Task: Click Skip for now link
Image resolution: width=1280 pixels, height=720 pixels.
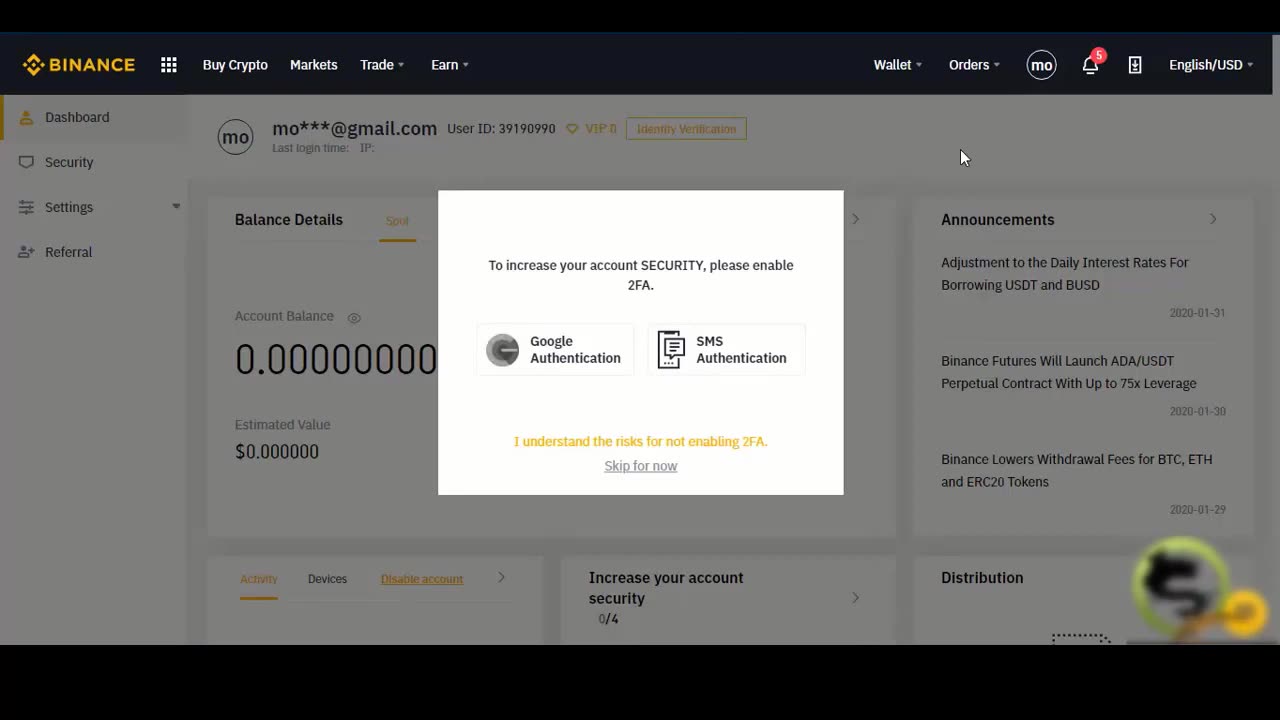Action: pyautogui.click(x=641, y=466)
